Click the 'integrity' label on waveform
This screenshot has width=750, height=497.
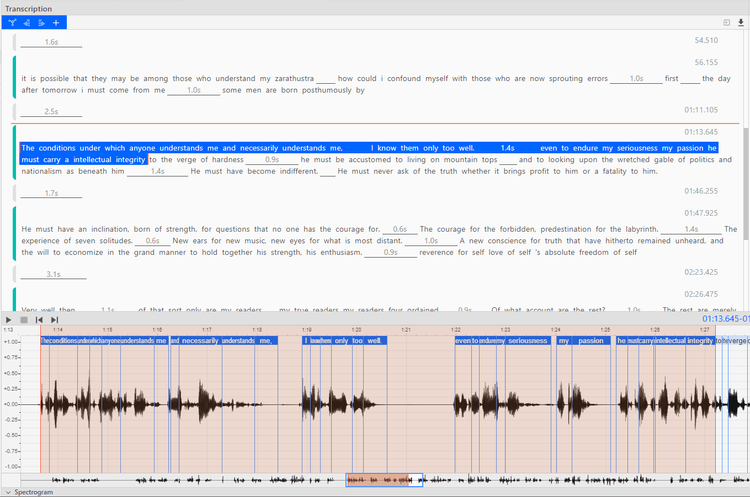point(700,341)
